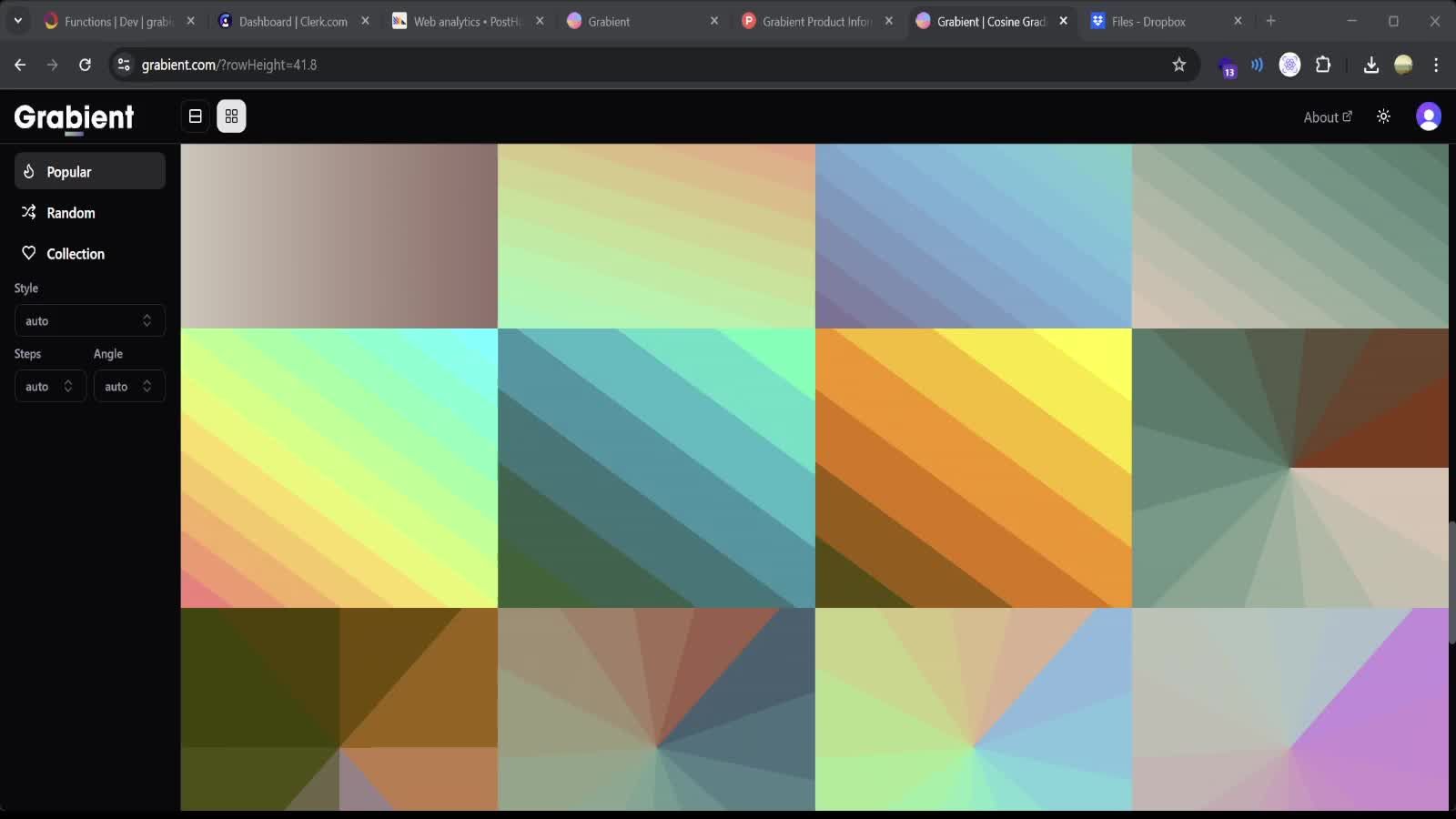Open the Collection section

pos(89,254)
